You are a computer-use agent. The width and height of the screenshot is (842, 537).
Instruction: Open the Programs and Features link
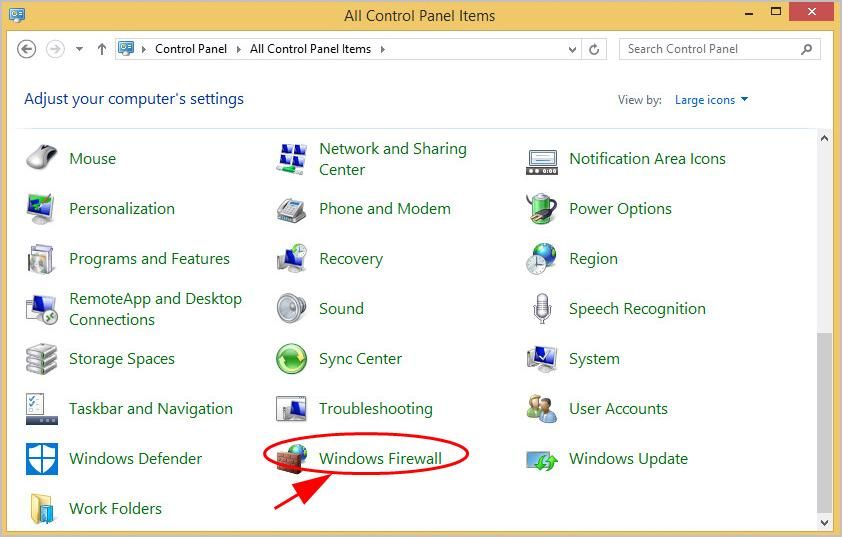tap(149, 259)
